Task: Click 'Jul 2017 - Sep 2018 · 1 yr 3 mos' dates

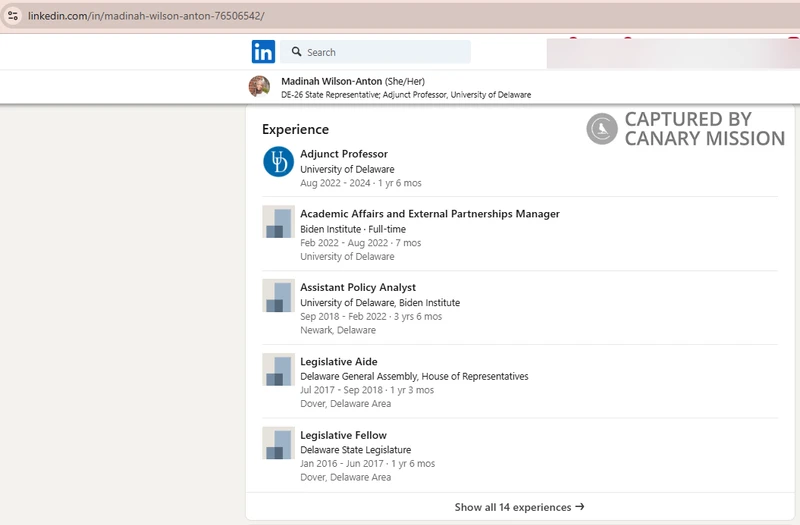Action: 367,390
